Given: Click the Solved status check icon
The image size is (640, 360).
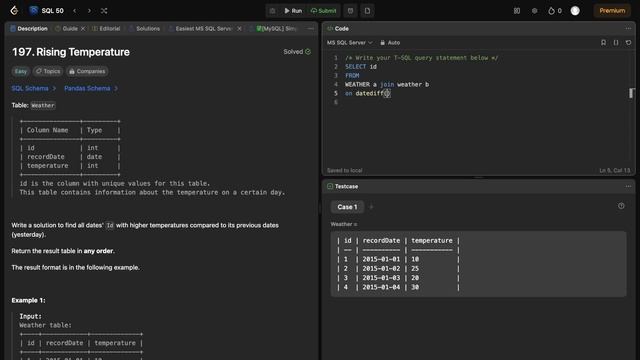Looking at the screenshot, I should tap(308, 52).
